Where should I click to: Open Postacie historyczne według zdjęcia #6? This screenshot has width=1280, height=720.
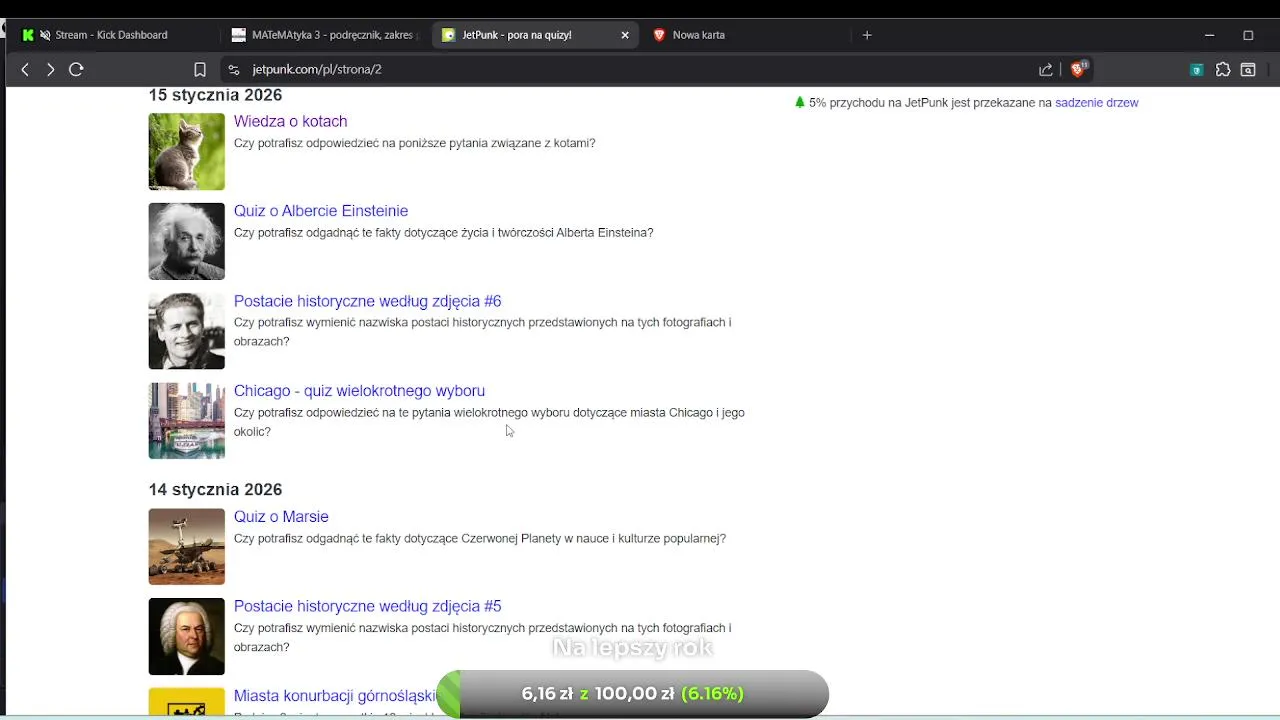click(367, 301)
